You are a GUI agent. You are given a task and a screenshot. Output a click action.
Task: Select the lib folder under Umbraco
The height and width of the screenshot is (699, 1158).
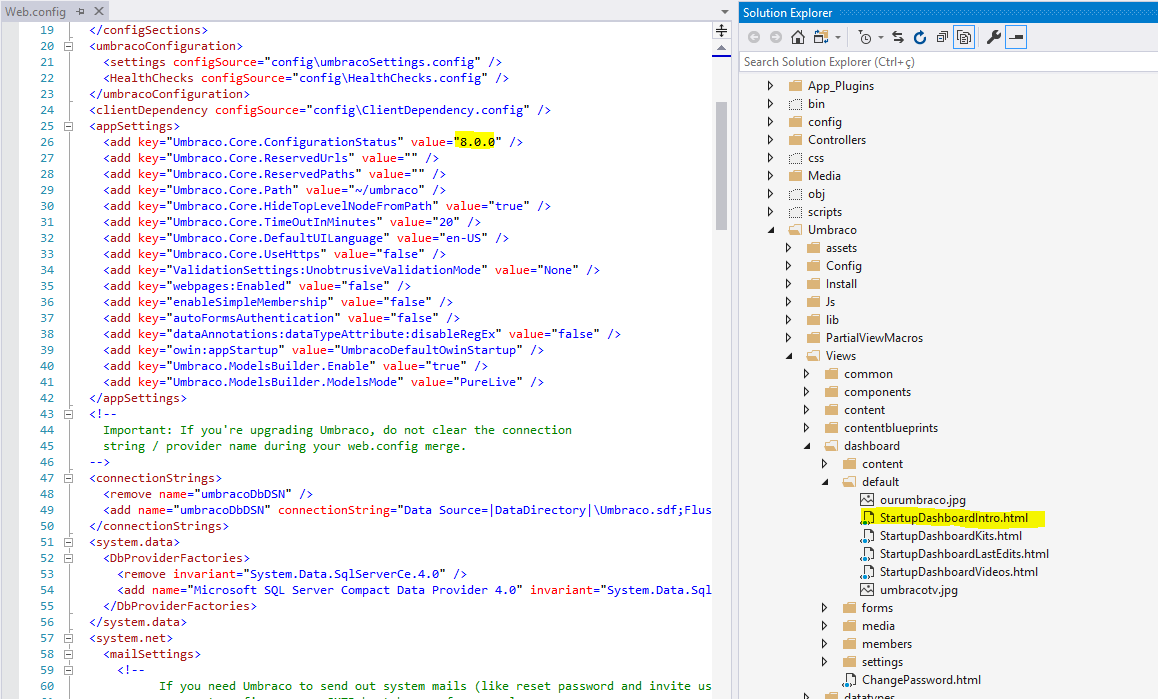(832, 320)
